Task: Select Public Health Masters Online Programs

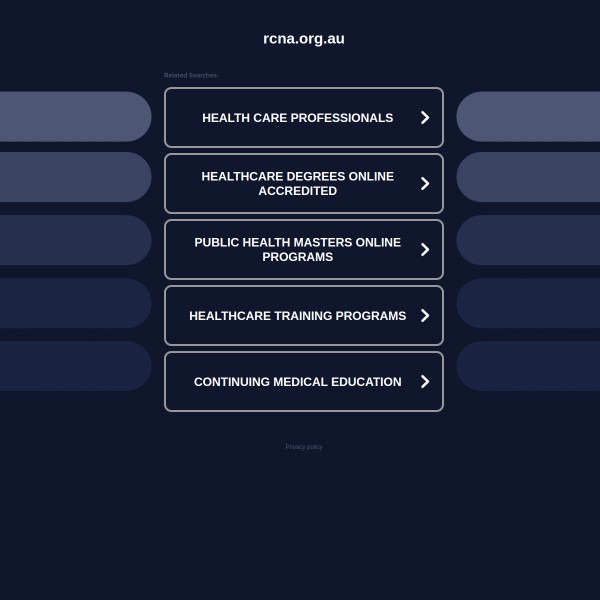Action: tap(297, 250)
